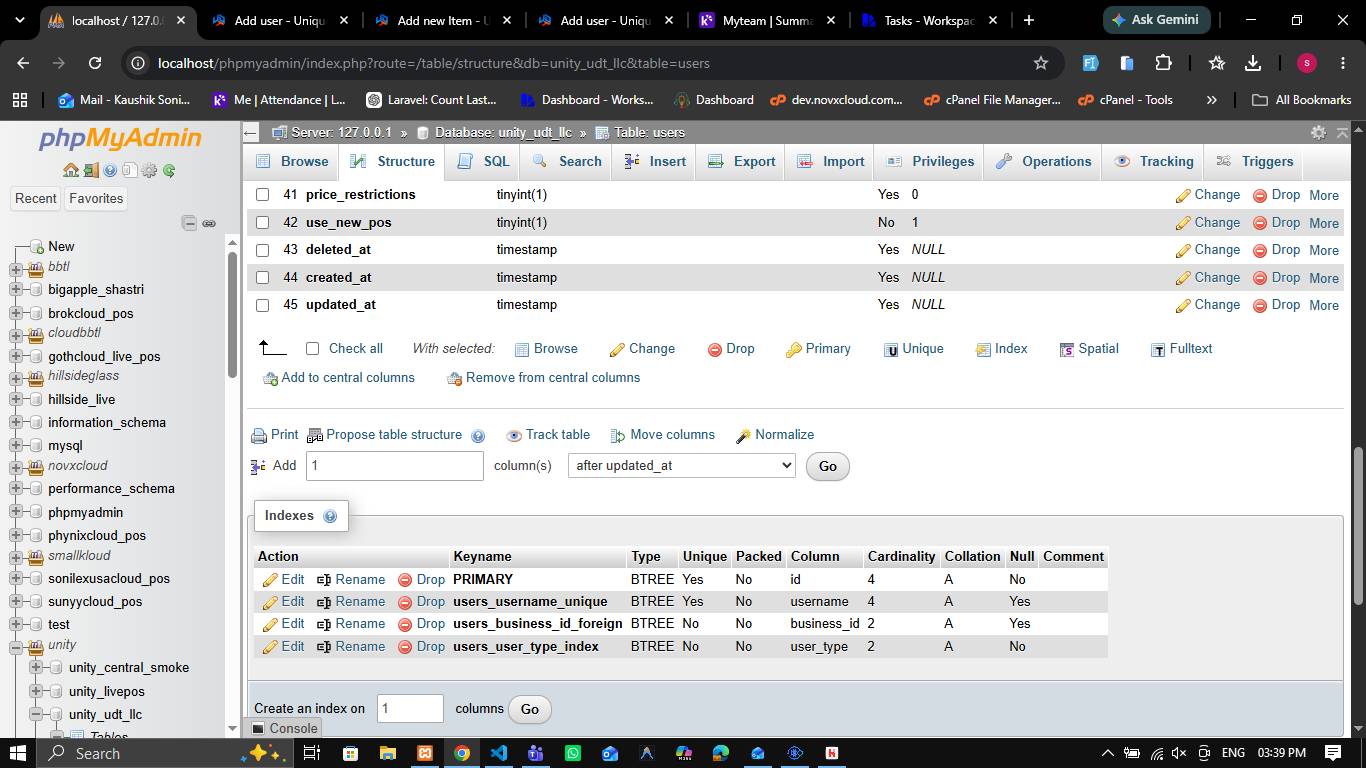
Task: Click the Propose table structure link
Action: pos(394,435)
